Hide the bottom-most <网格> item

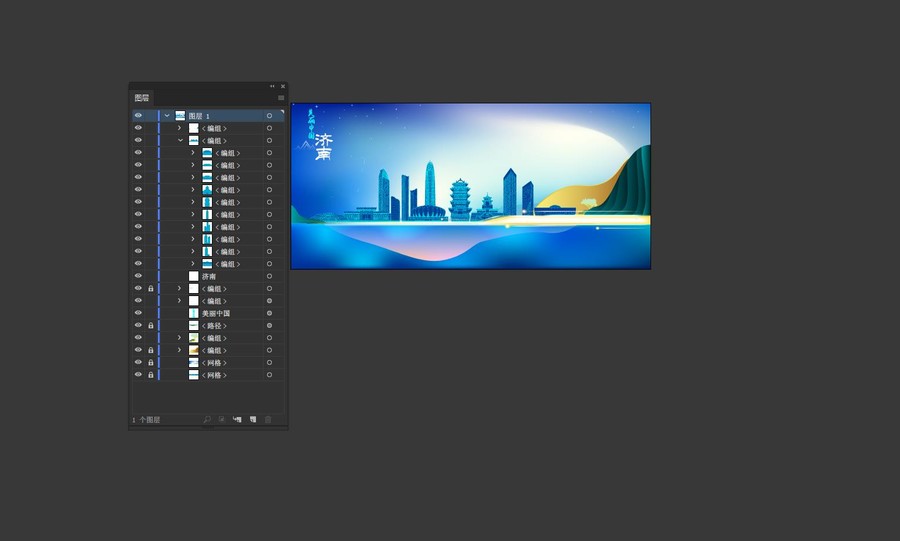pyautogui.click(x=138, y=375)
